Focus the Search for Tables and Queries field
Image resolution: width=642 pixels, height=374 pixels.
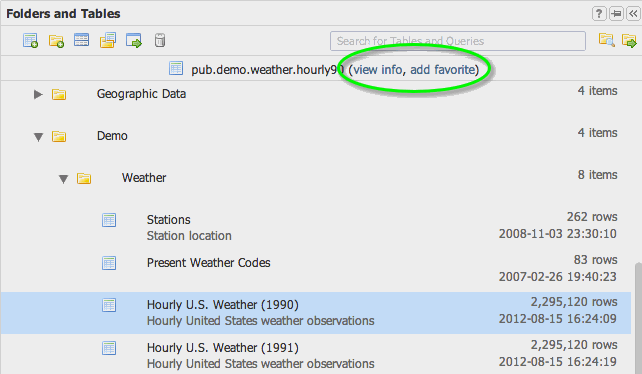click(x=458, y=41)
